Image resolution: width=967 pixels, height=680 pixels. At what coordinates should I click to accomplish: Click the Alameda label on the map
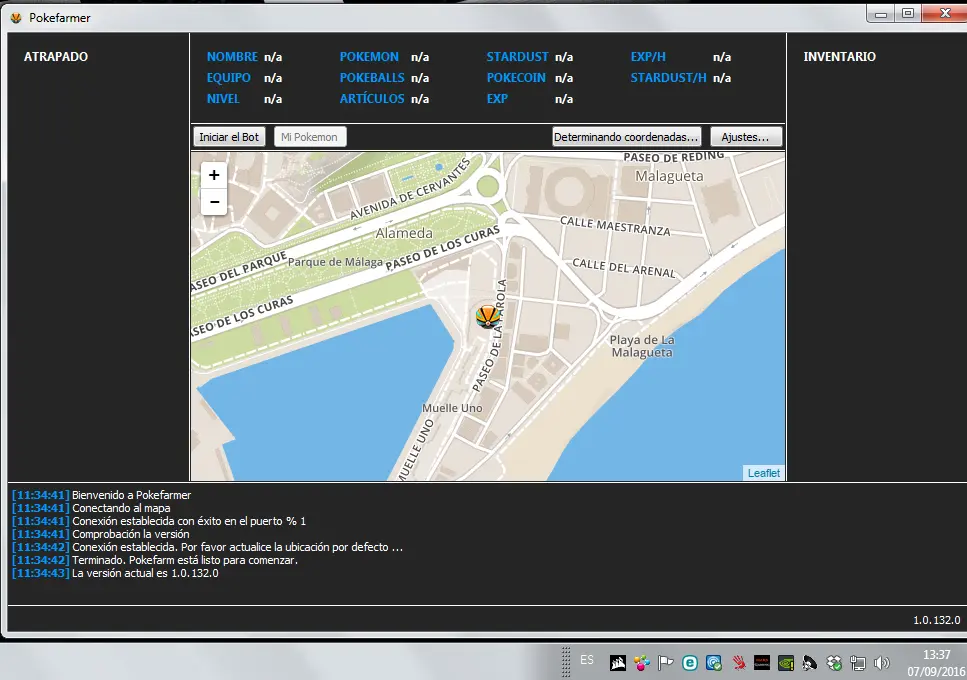404,233
